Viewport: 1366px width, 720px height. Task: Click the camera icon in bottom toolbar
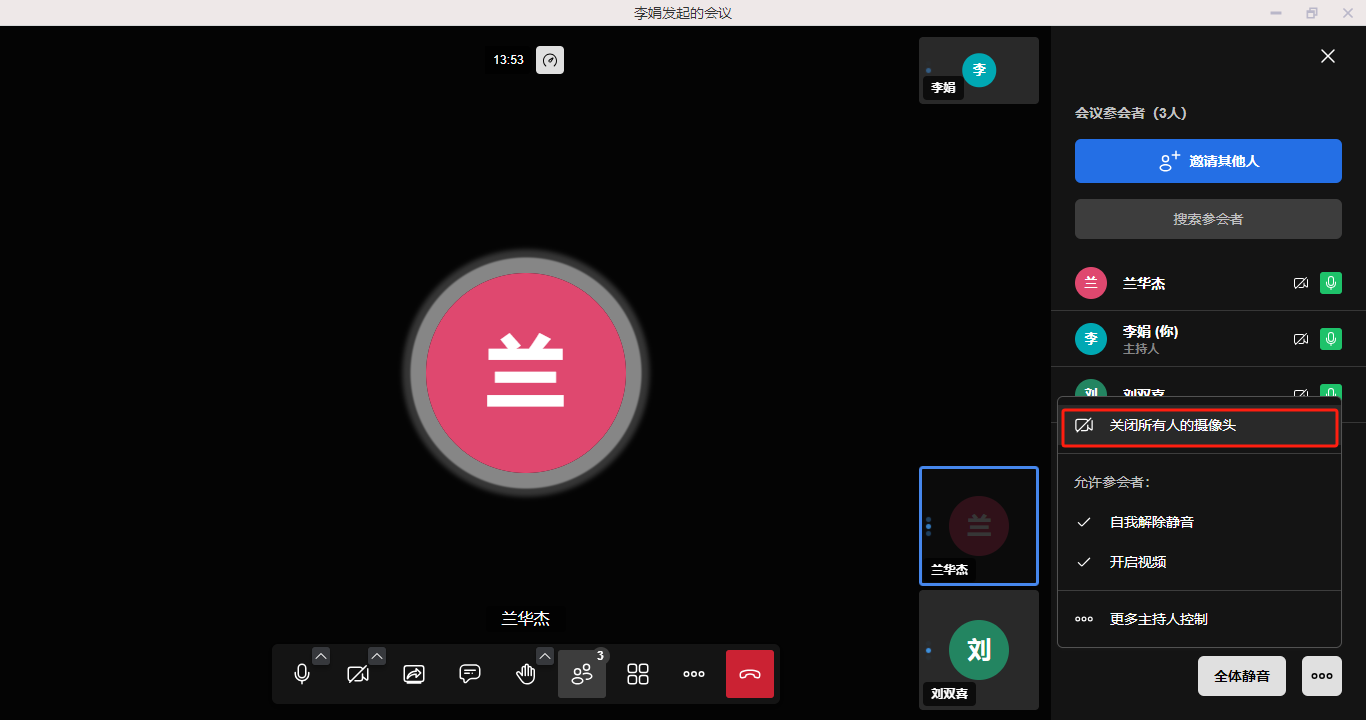pos(358,674)
